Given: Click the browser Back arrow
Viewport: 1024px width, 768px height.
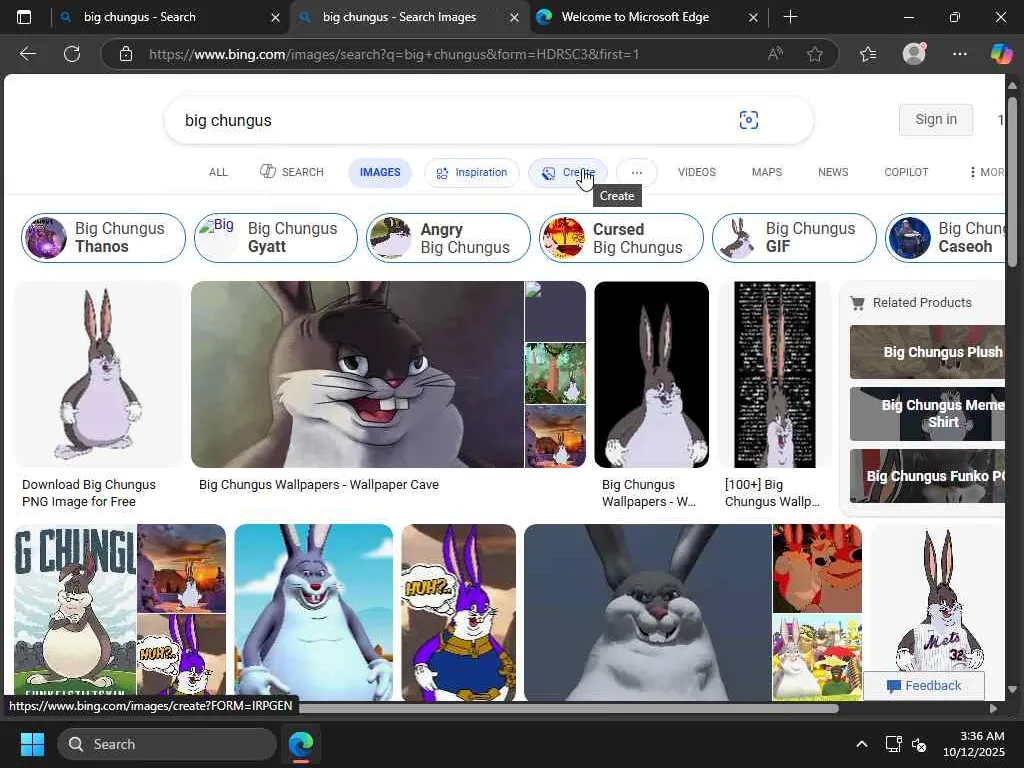Looking at the screenshot, I should tap(28, 54).
